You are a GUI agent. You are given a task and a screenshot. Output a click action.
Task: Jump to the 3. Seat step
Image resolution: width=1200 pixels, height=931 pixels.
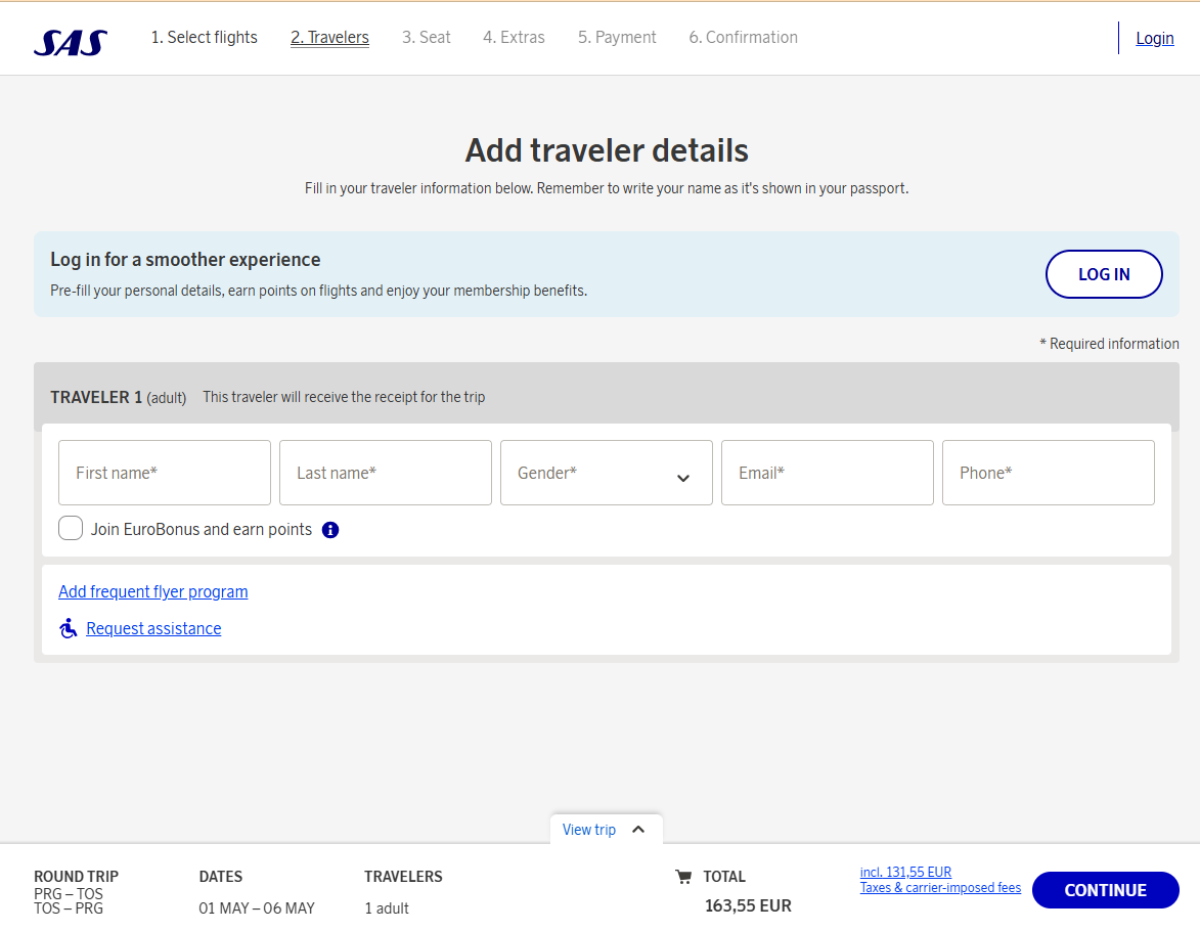[x=426, y=38]
